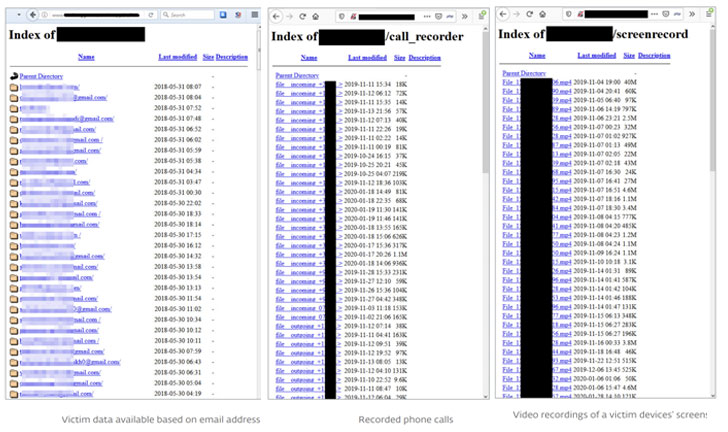The image size is (728, 432).
Task: Sort by Last modified in screenrecord window
Action: 597,55
